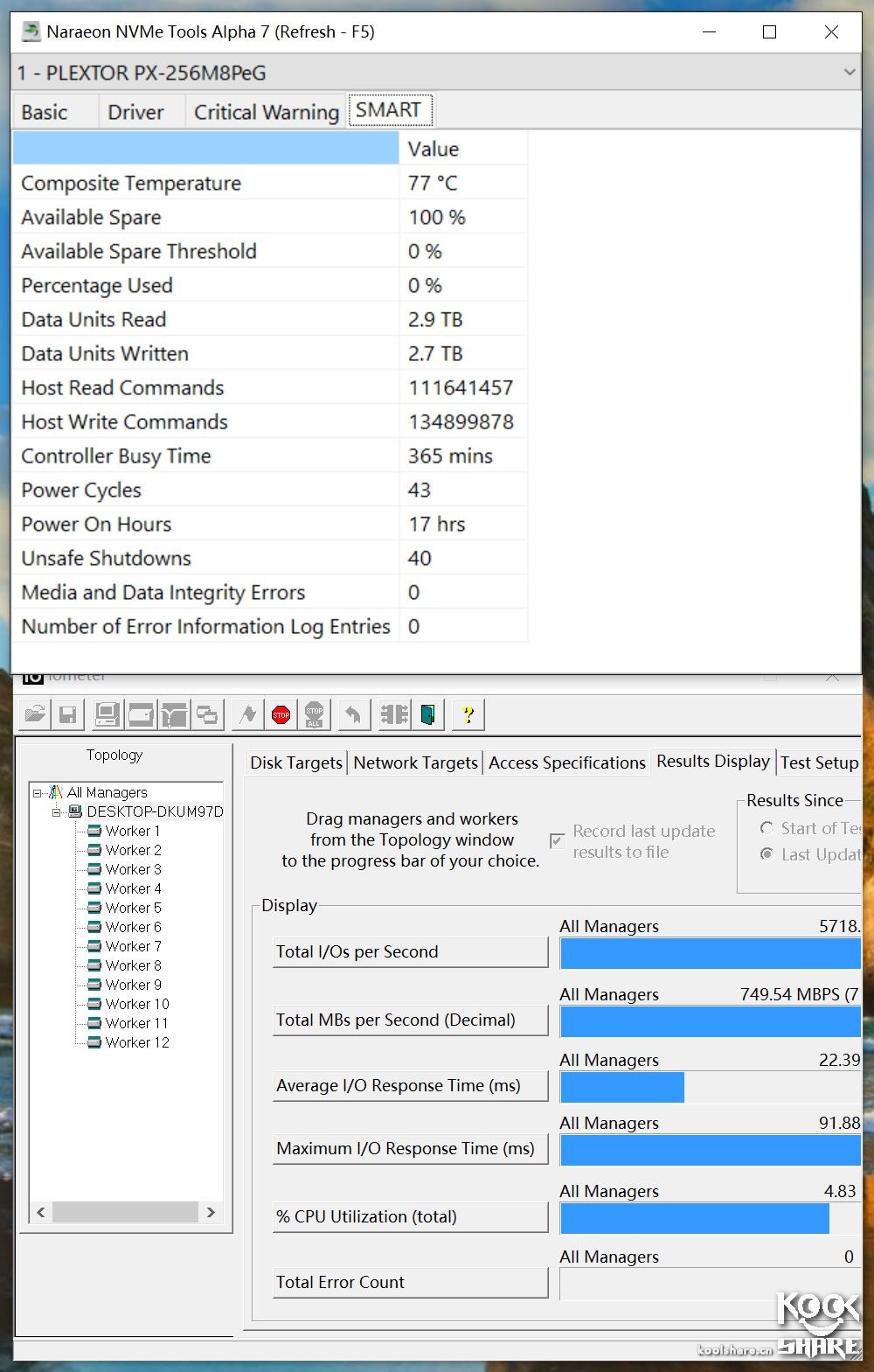Click the Data Units Written row label
The width and height of the screenshot is (874, 1372).
105,353
